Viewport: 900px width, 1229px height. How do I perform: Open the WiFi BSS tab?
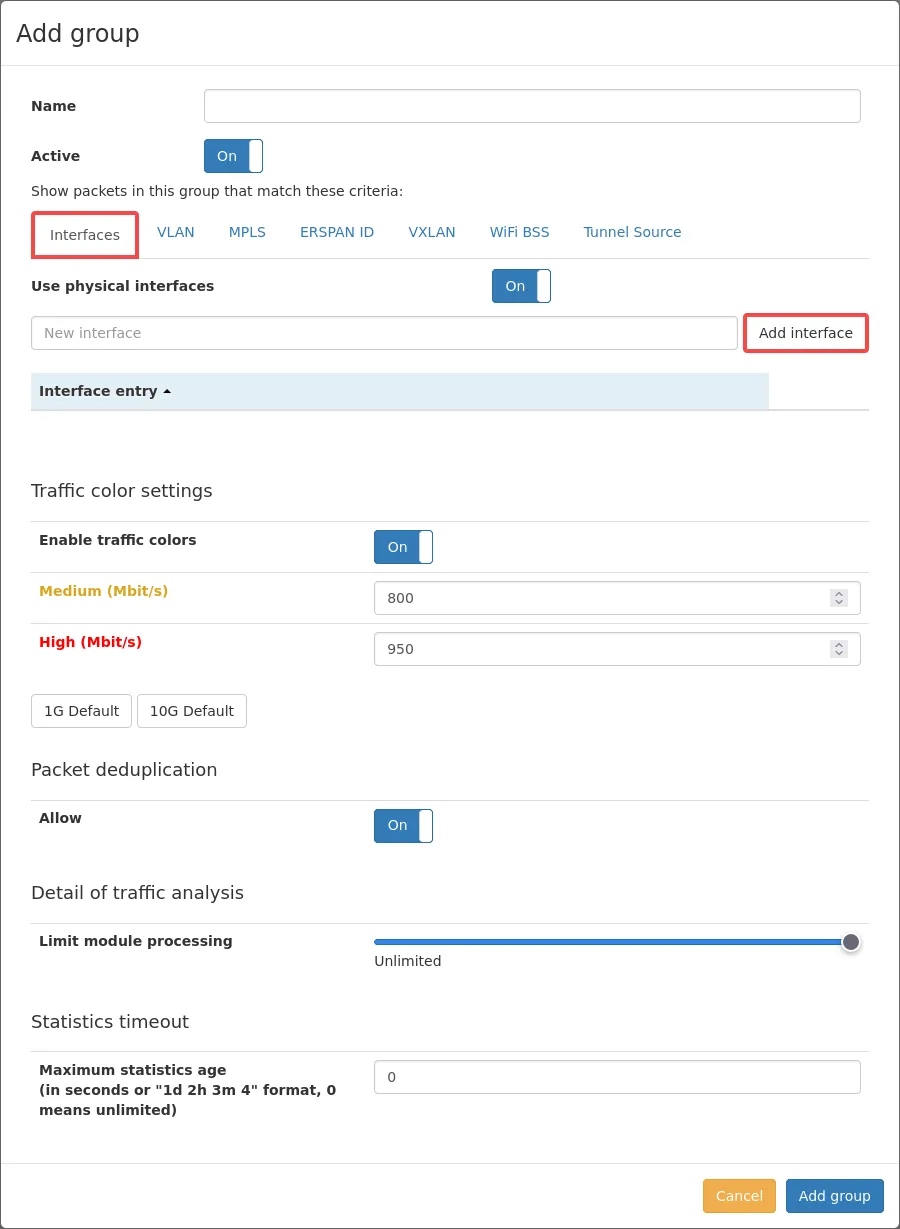519,232
